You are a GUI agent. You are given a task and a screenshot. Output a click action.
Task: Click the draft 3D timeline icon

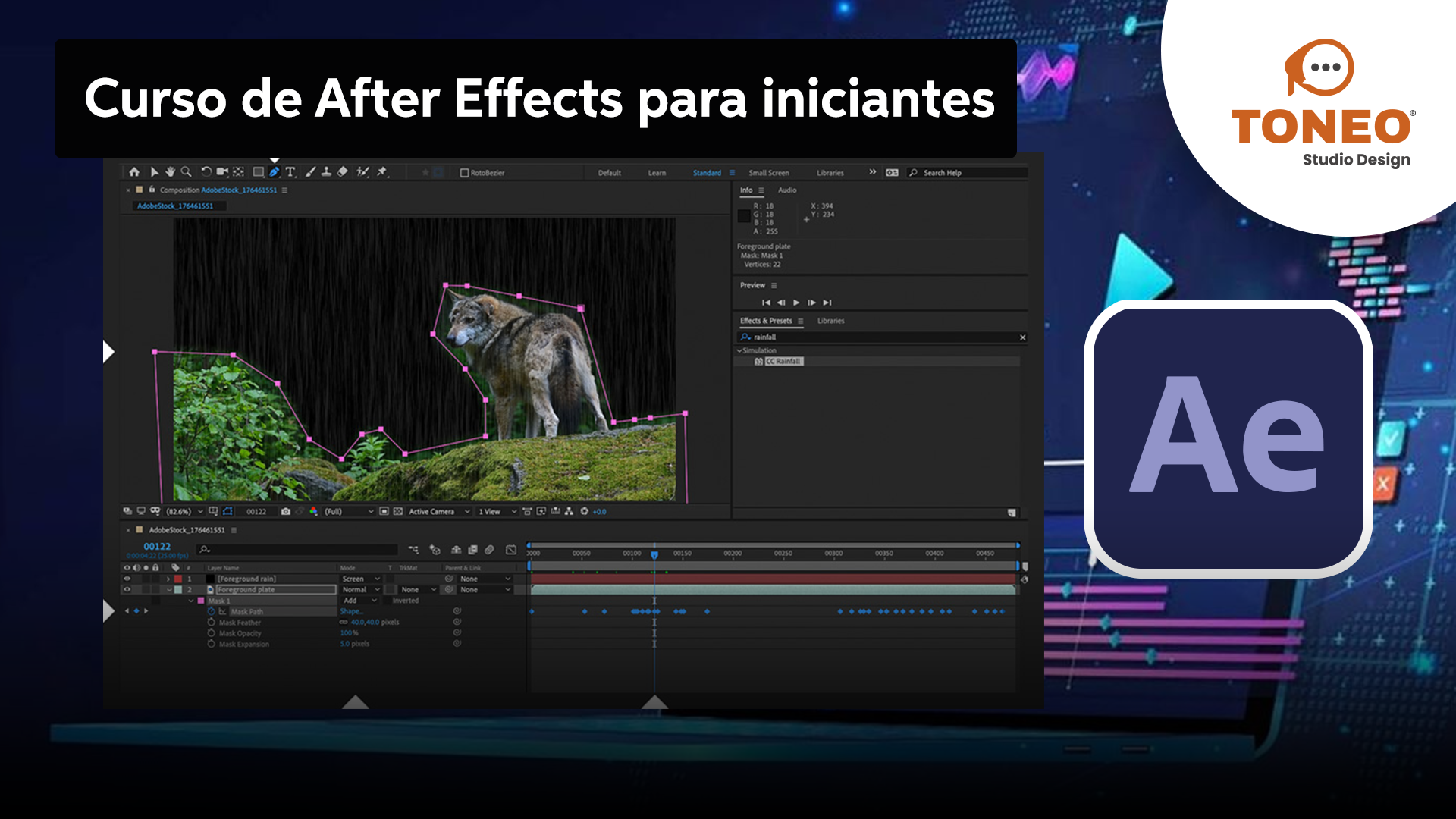(435, 550)
